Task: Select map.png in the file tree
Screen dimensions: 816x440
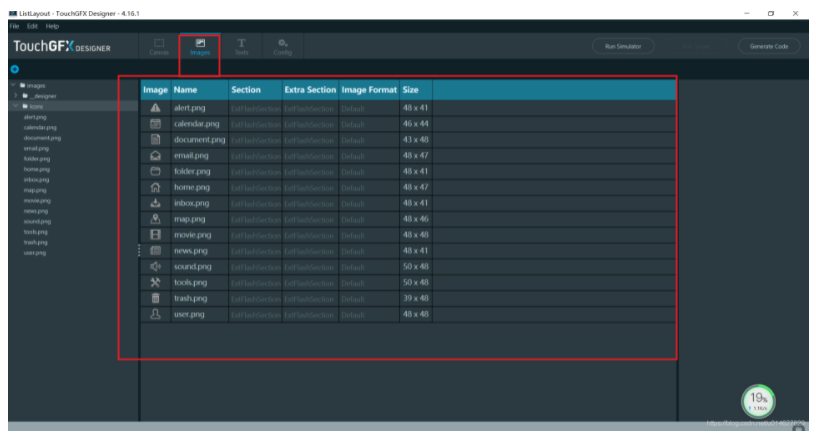Action: 35,190
